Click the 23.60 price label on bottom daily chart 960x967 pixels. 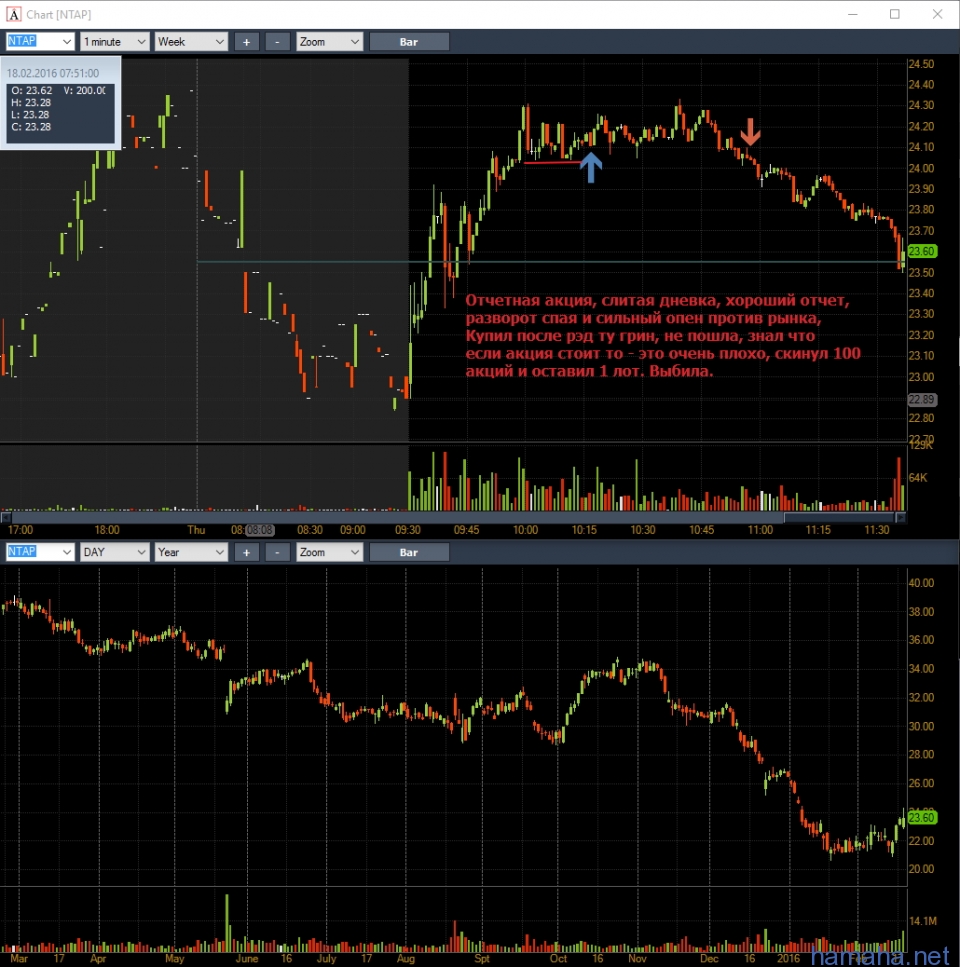[x=922, y=817]
